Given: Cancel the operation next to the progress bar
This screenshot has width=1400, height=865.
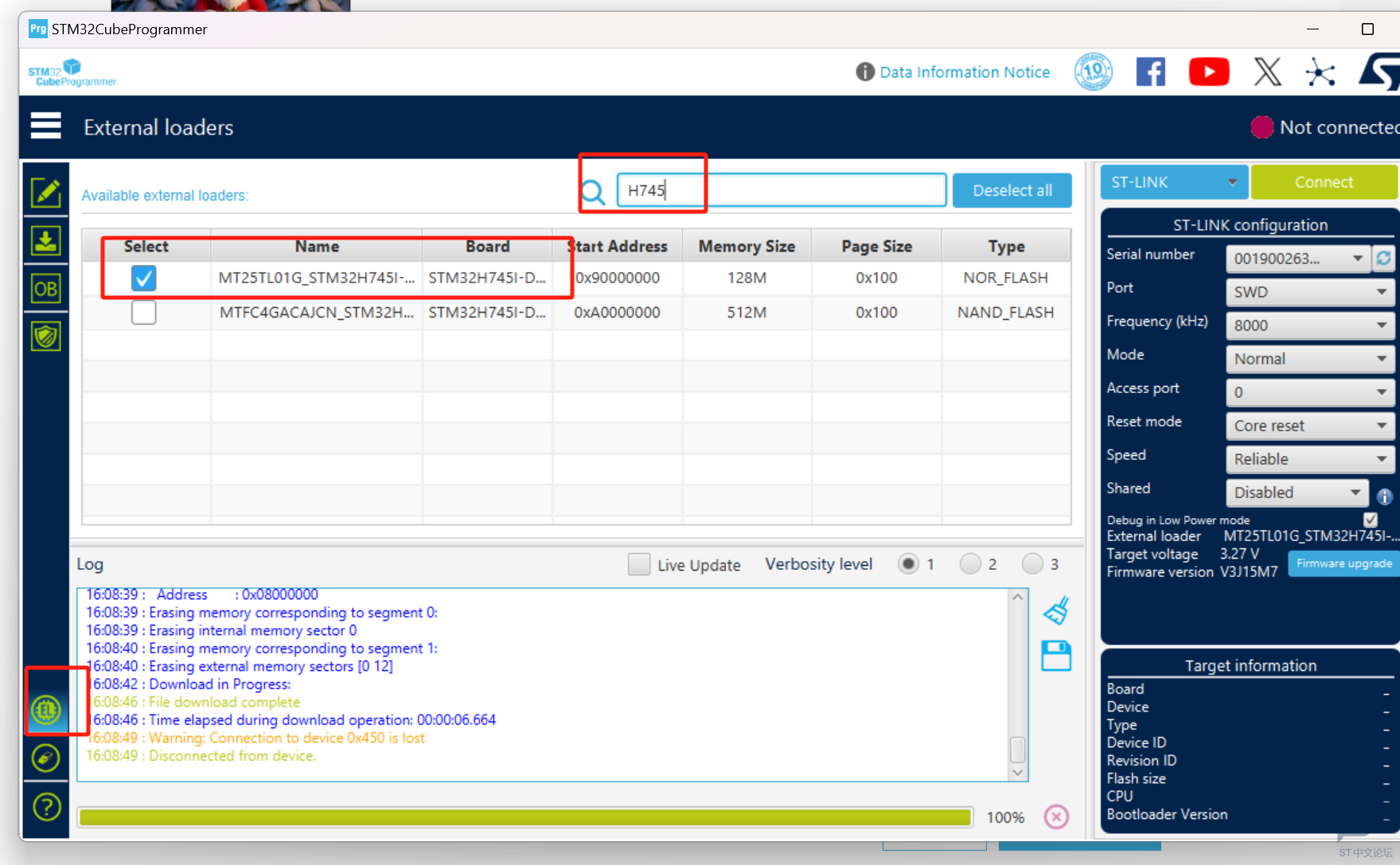Looking at the screenshot, I should click(1056, 817).
